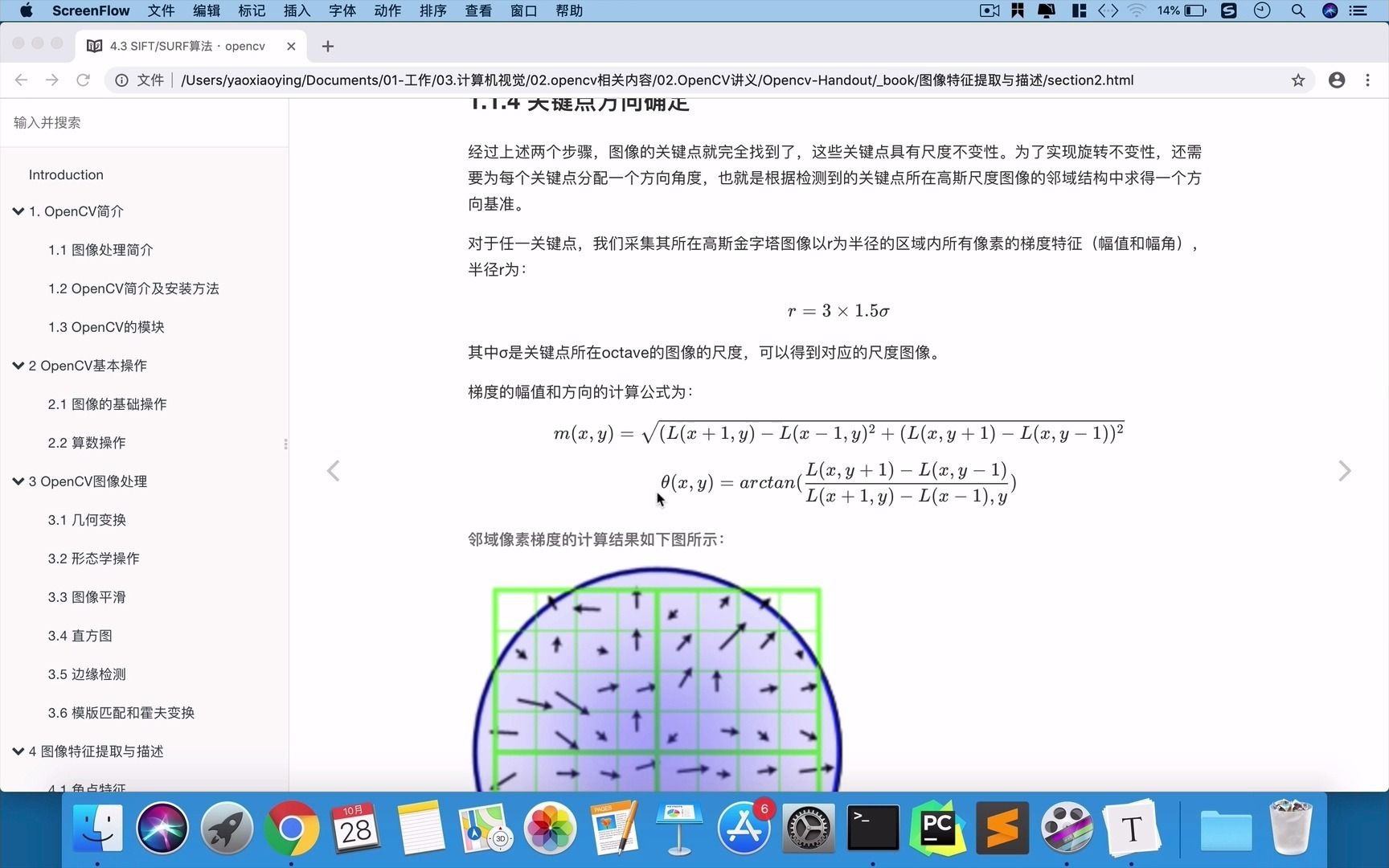Open App Store with 6 badge
Screen dimensions: 1389x868
744,828
